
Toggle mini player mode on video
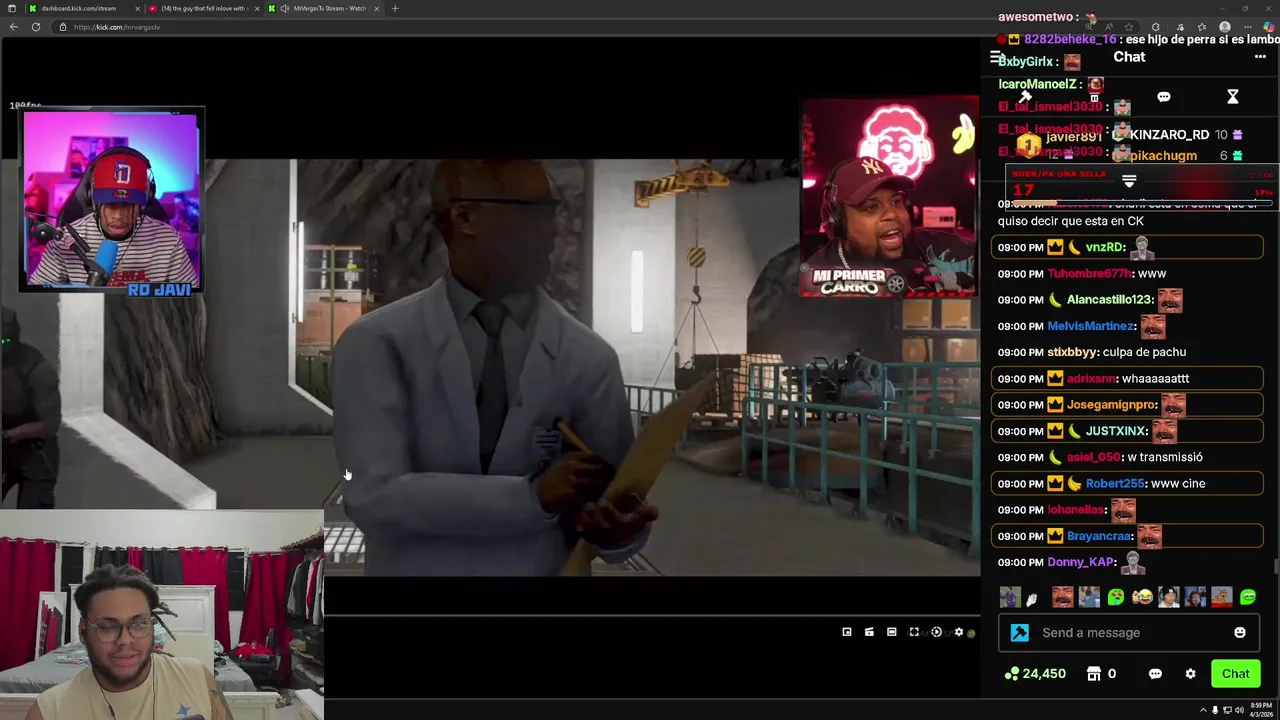[847, 632]
